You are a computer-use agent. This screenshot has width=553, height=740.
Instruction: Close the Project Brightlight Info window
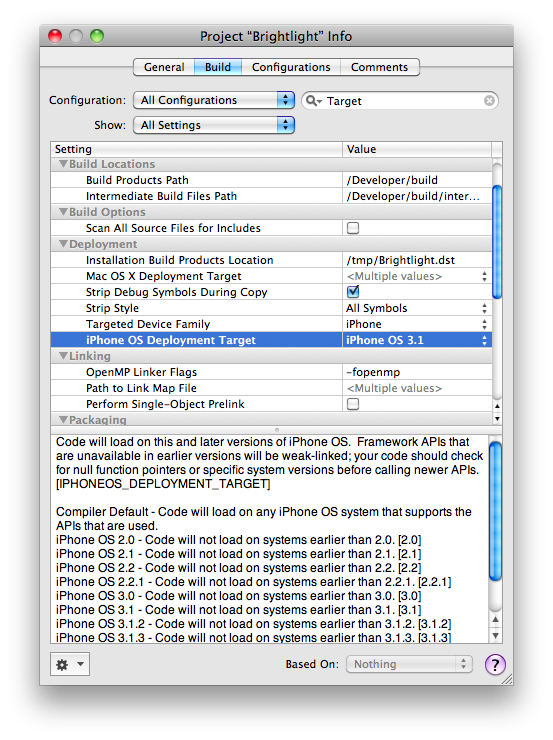[55, 36]
